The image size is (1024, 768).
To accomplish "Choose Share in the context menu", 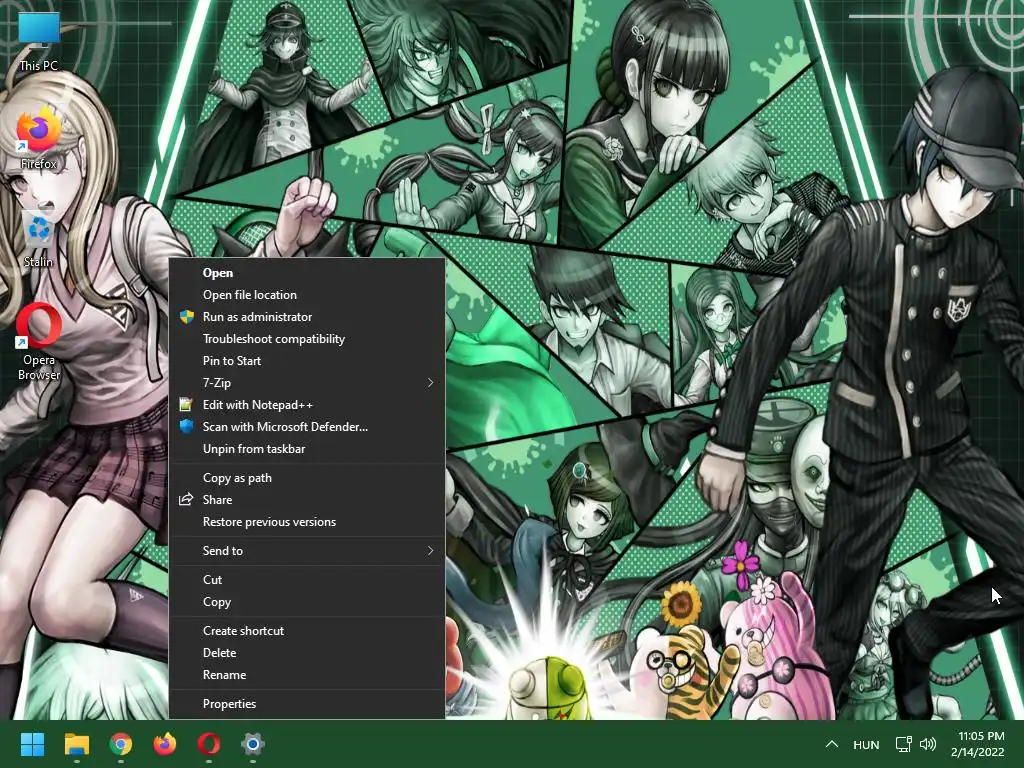I will [x=307, y=500].
